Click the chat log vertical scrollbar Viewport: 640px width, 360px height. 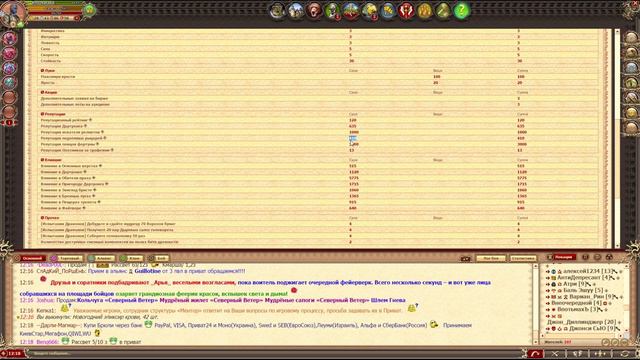pyautogui.click(x=536, y=304)
